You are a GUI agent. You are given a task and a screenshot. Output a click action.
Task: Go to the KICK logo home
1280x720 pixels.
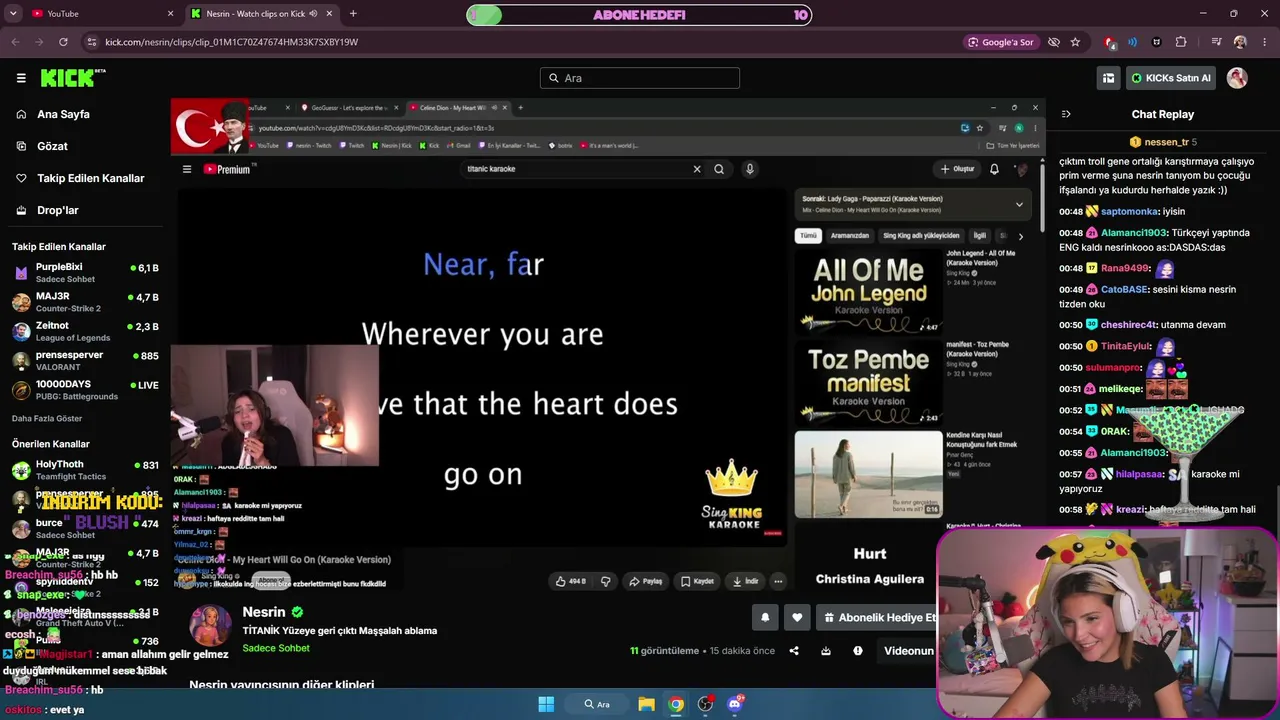pyautogui.click(x=72, y=78)
